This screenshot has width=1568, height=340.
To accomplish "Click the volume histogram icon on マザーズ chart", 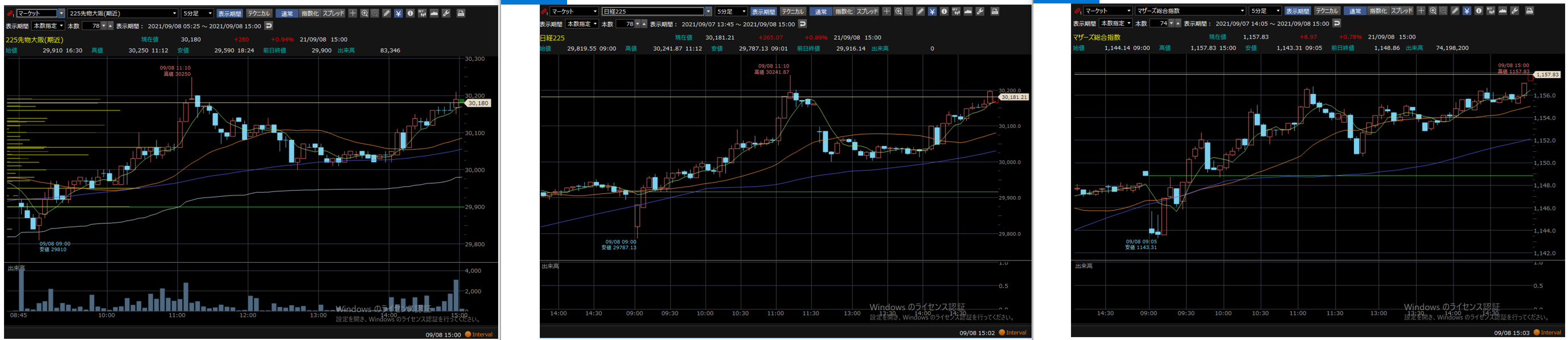I will (x=1491, y=11).
